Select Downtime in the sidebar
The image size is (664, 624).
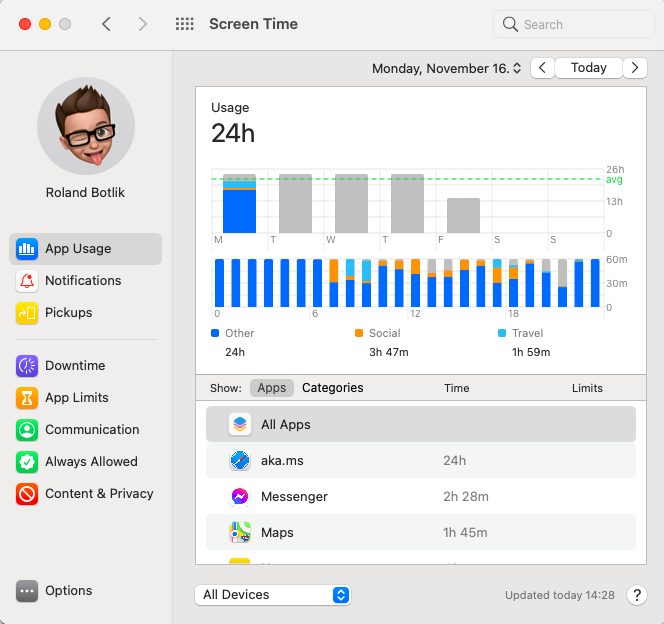pyautogui.click(x=86, y=366)
